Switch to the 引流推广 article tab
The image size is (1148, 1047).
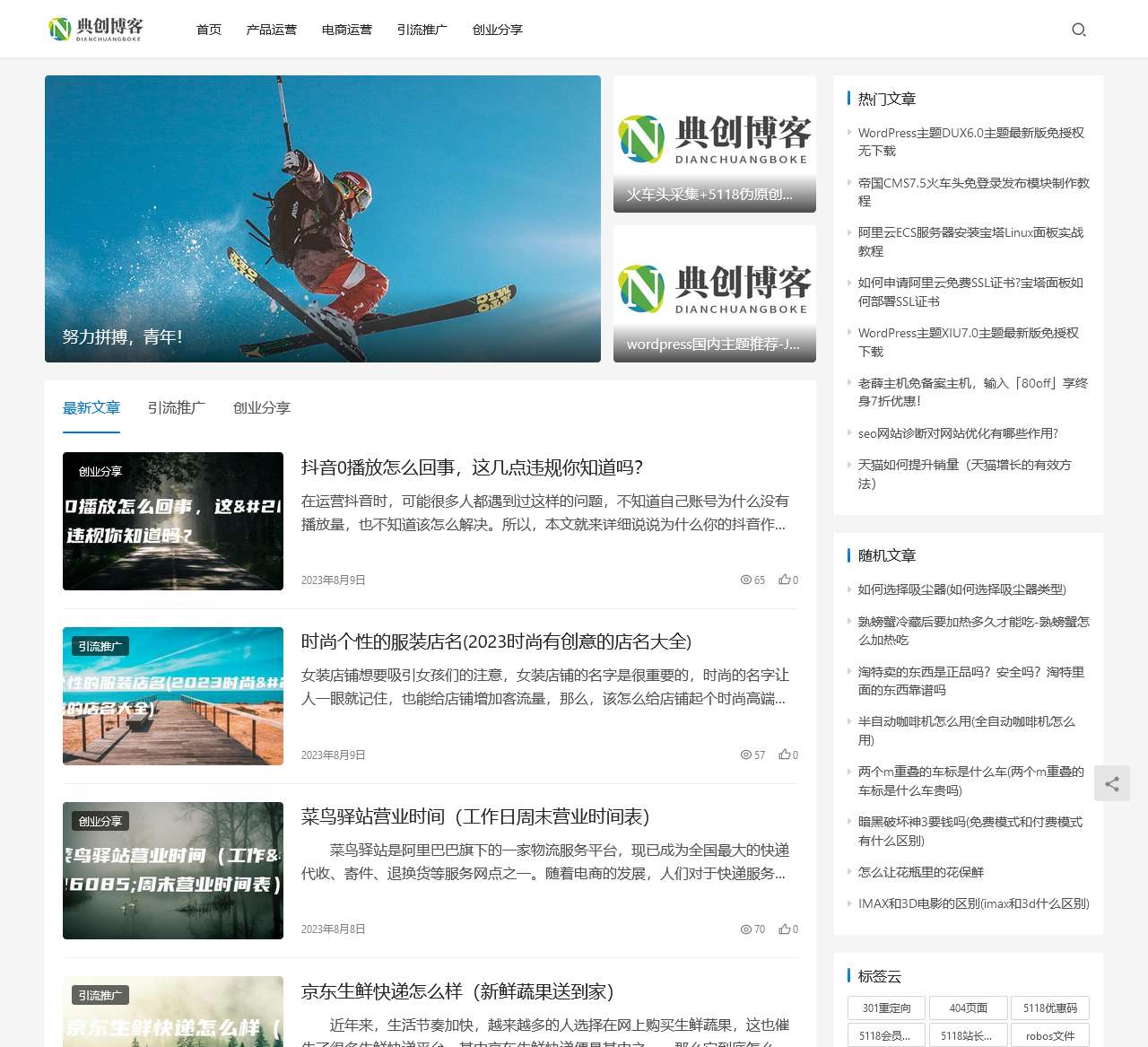pos(177,407)
